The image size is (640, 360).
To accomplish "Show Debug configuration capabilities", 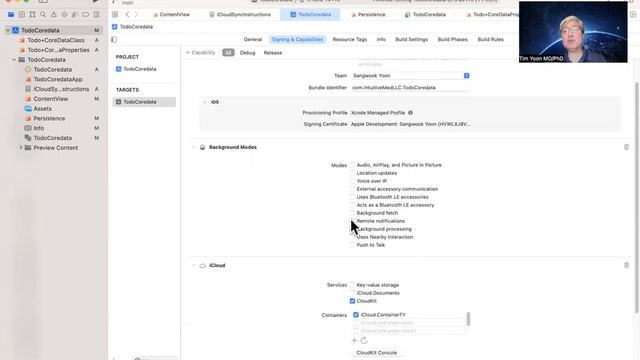I will [247, 53].
